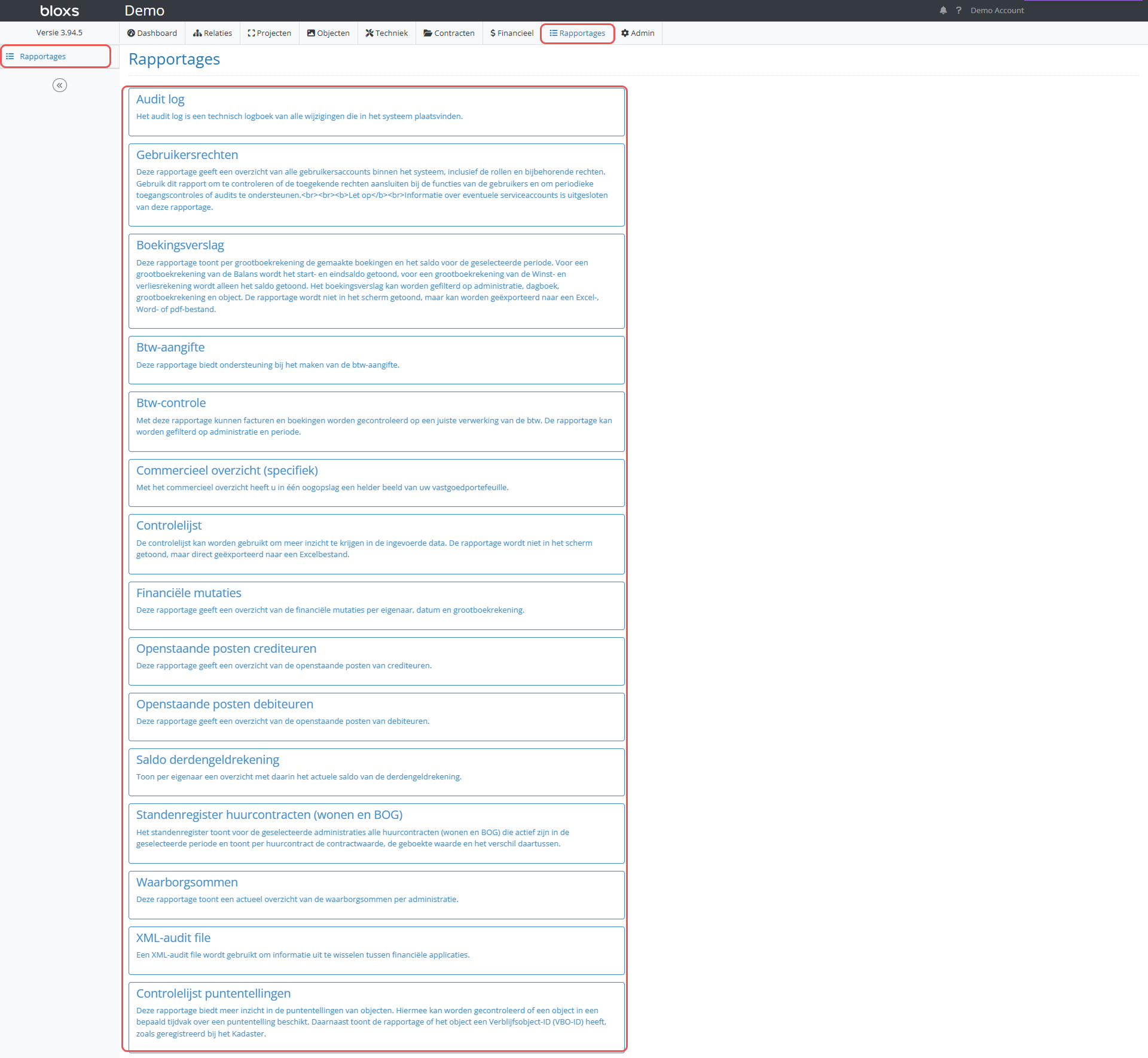This screenshot has height=1058, width=1148.
Task: Open the help question mark icon
Action: tap(958, 10)
